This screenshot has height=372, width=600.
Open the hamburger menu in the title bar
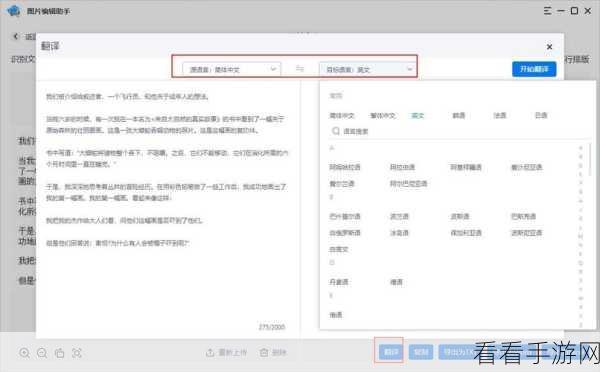[548, 11]
